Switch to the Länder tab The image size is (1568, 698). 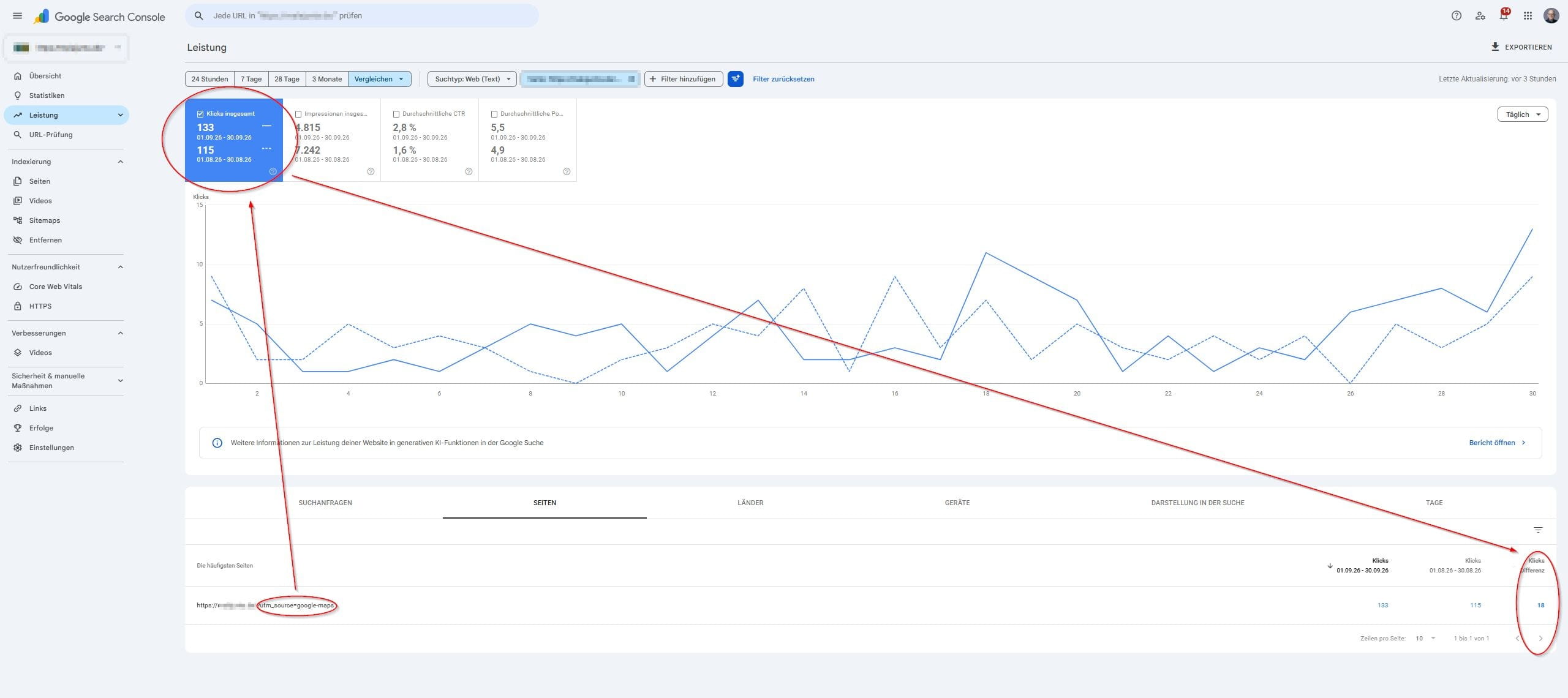pos(750,503)
